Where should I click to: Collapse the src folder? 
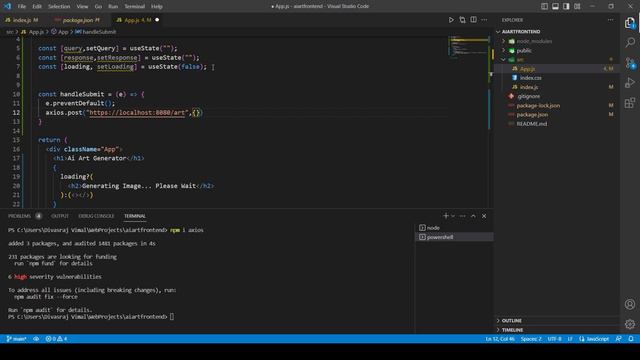(x=504, y=60)
